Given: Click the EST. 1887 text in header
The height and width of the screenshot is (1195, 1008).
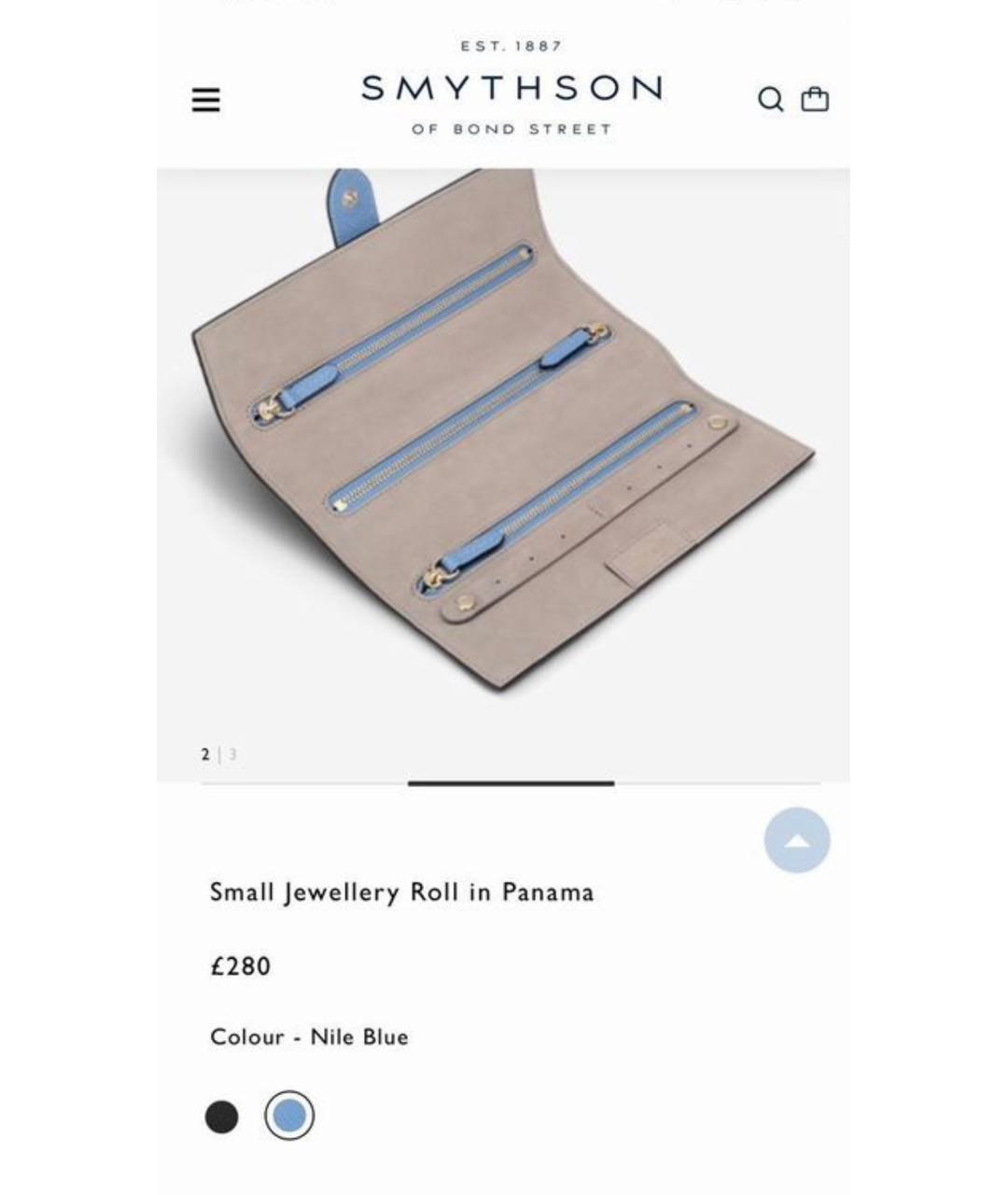Looking at the screenshot, I should (x=511, y=46).
